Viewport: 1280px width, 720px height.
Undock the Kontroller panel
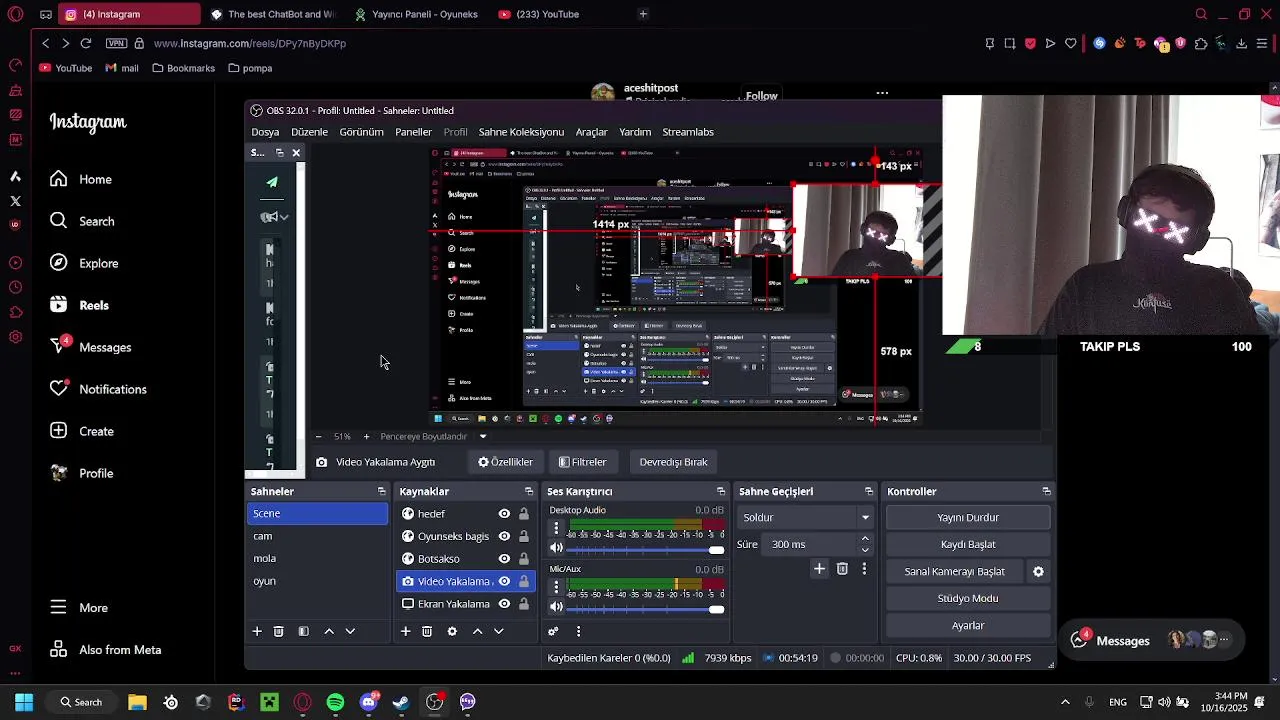1046,491
